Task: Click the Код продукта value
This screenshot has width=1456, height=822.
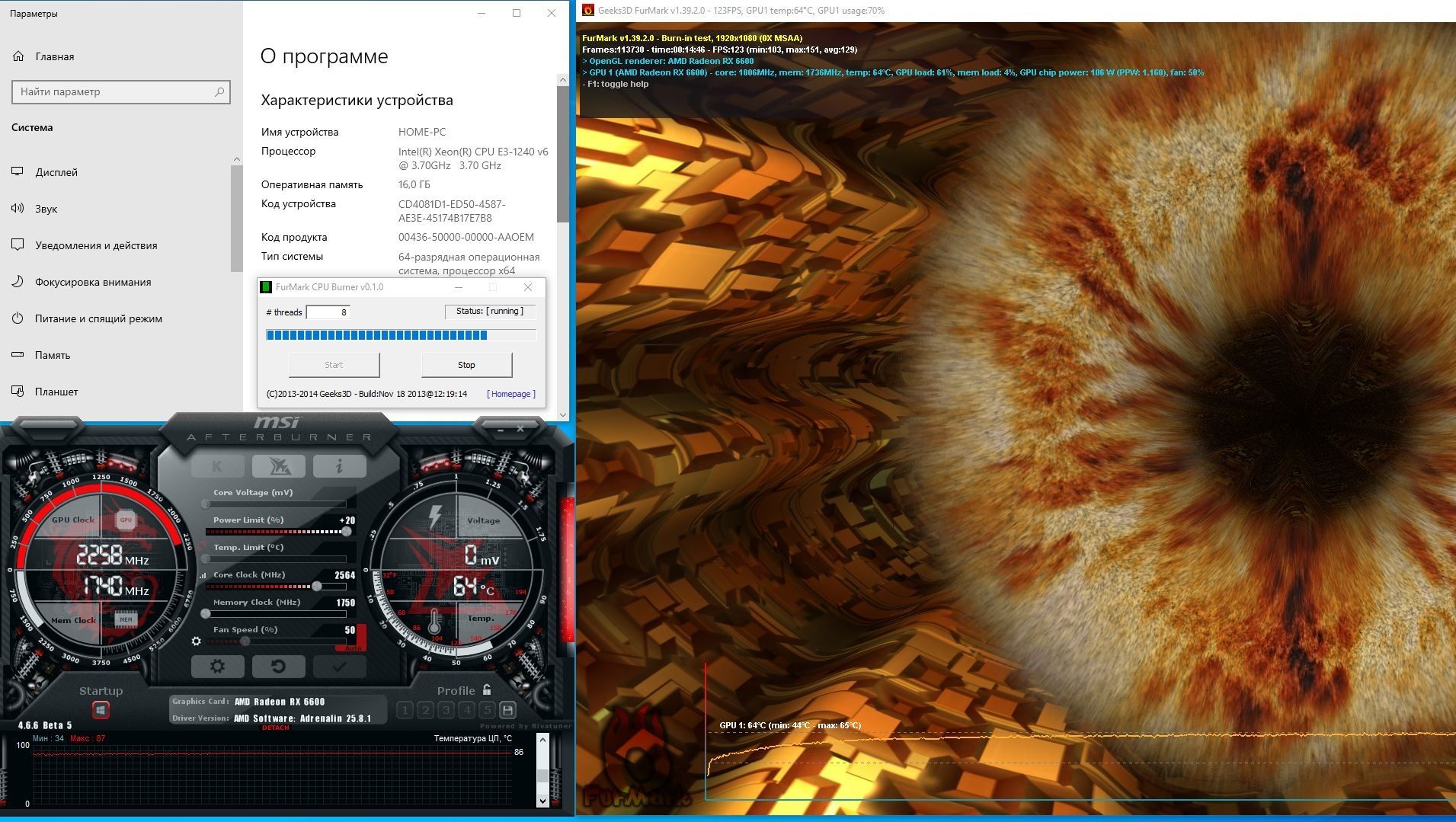Action: coord(466,237)
